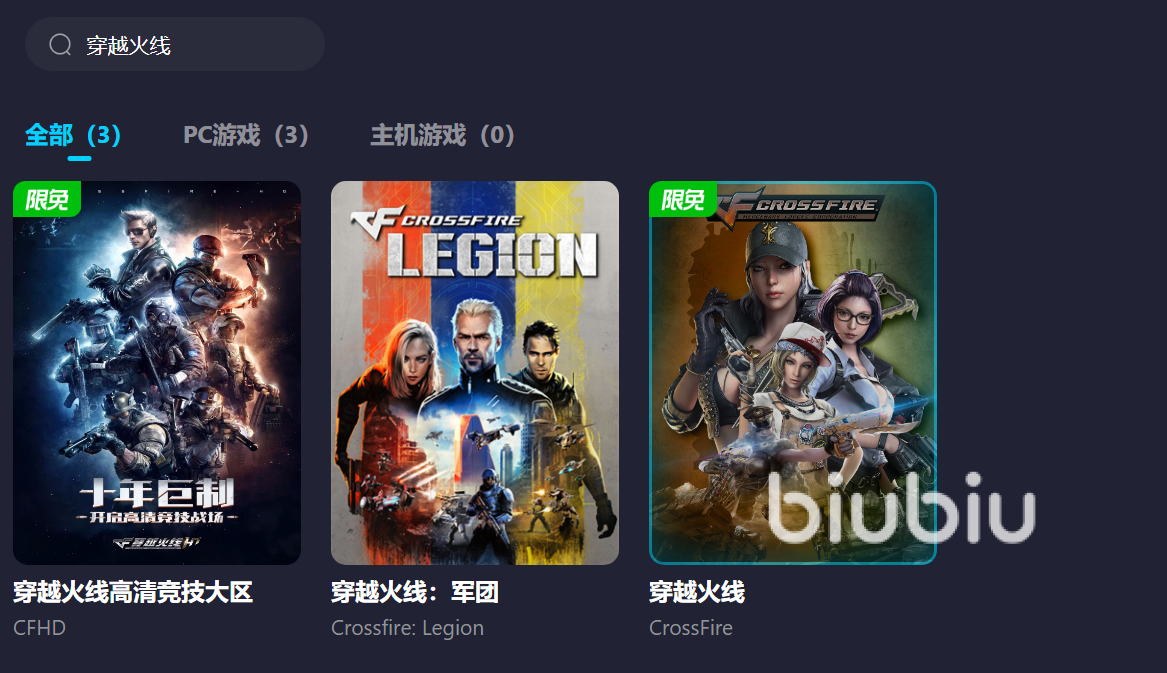Click the 穿越火线：军团 title
This screenshot has height=673, width=1167.
[415, 592]
